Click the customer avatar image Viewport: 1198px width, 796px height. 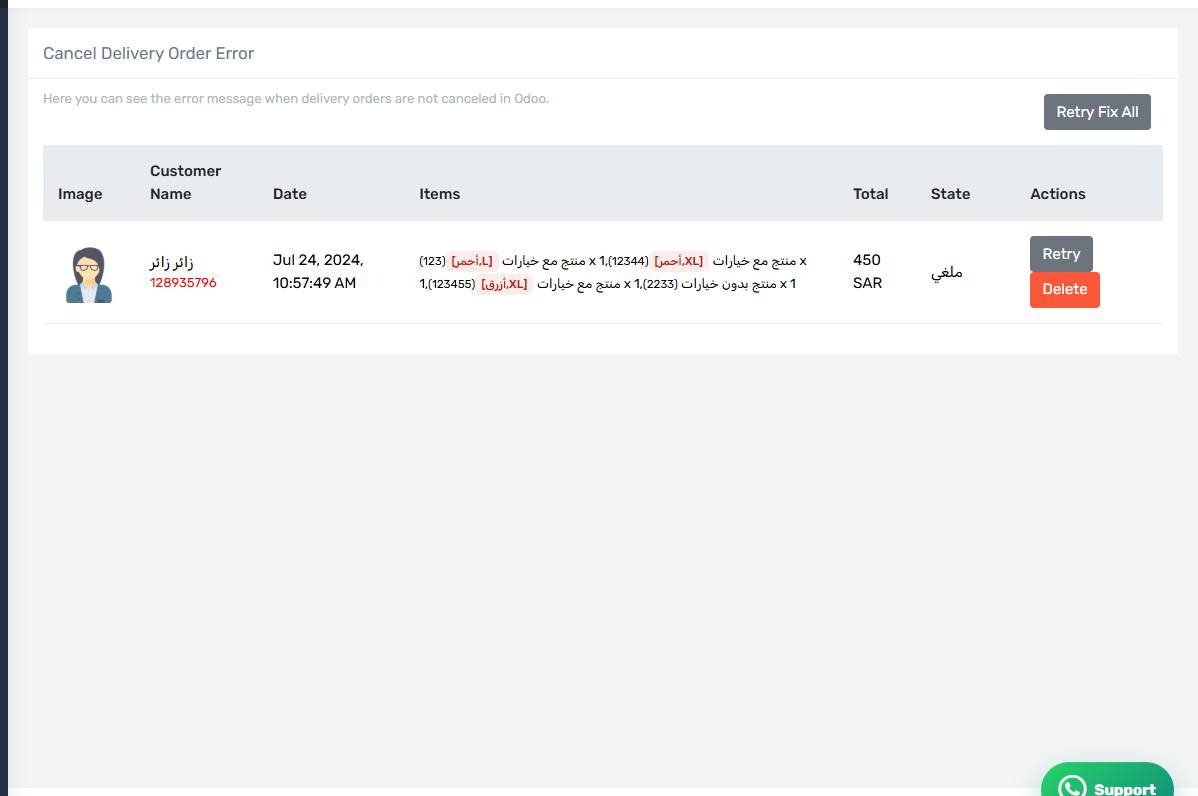coord(89,275)
